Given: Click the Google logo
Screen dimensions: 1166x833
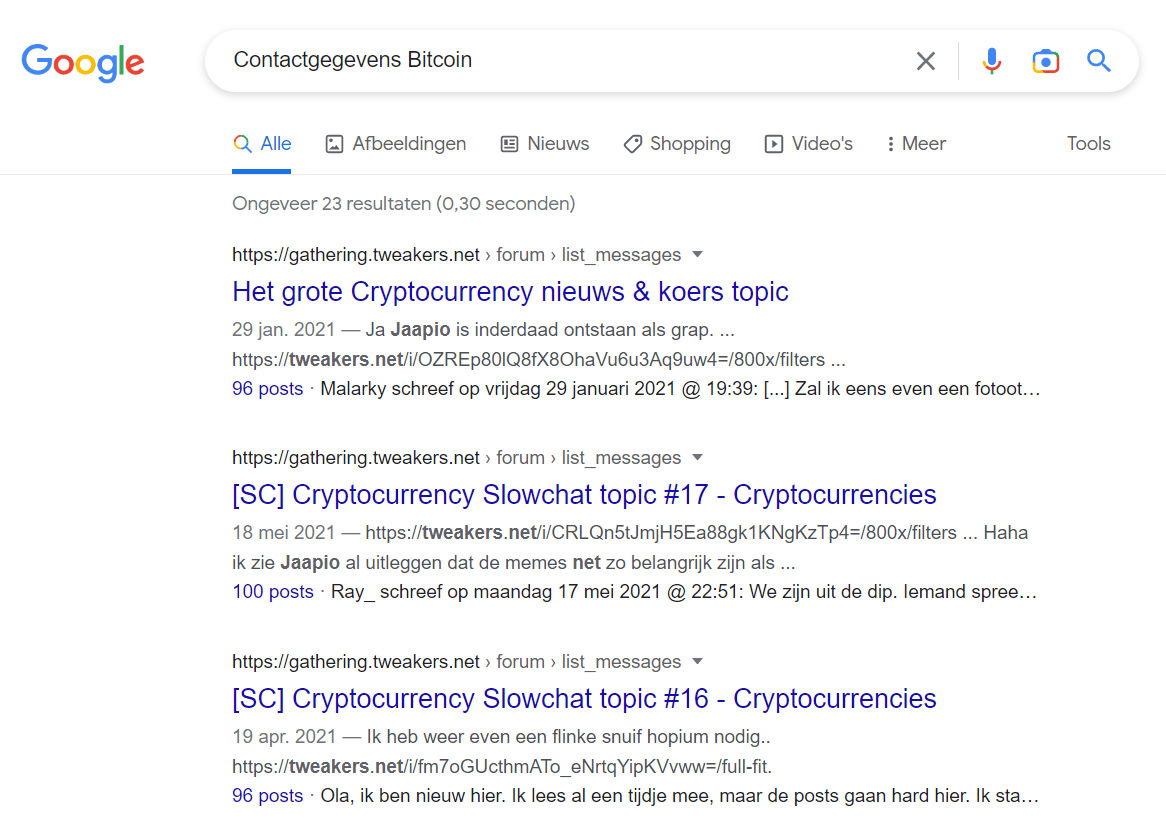Looking at the screenshot, I should (x=83, y=62).
